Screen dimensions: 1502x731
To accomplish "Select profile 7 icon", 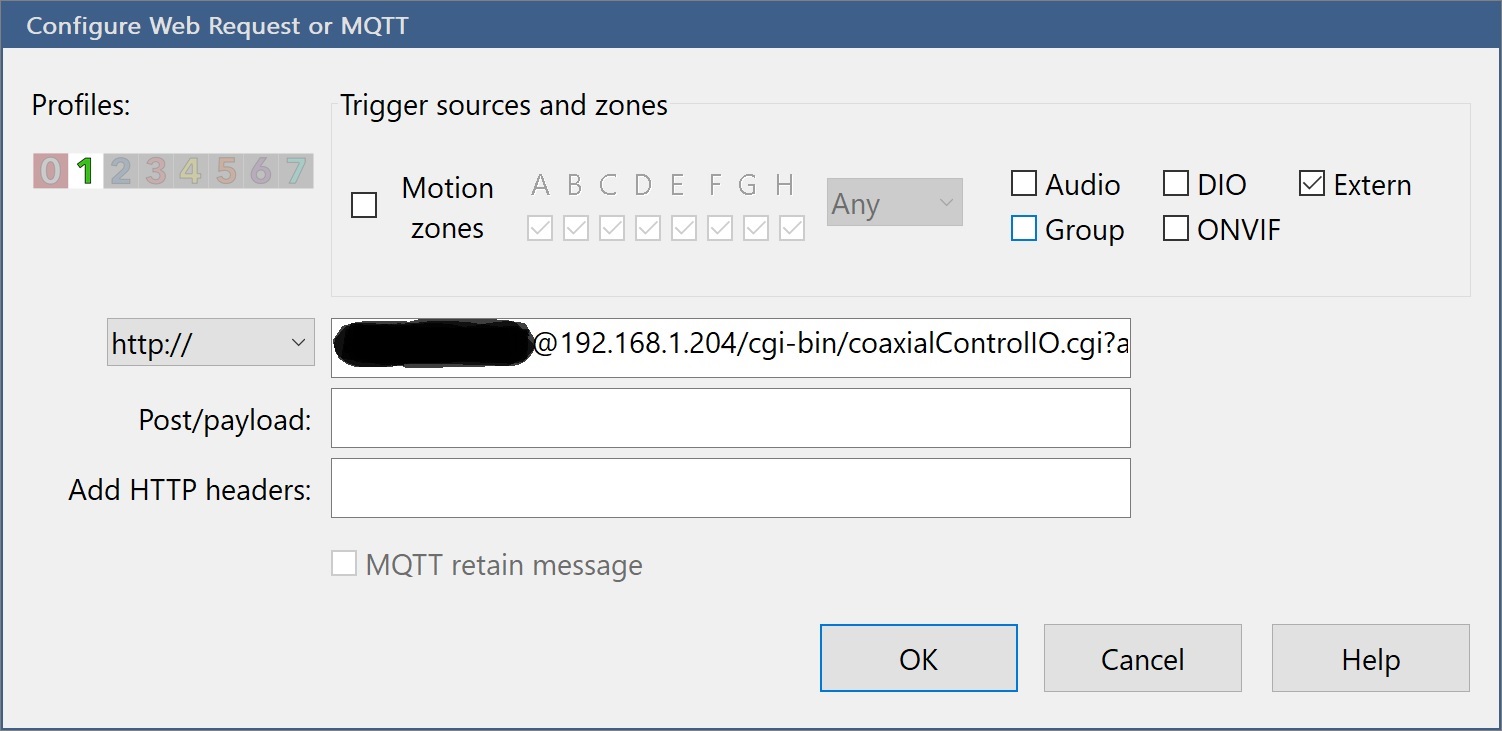I will tap(296, 172).
